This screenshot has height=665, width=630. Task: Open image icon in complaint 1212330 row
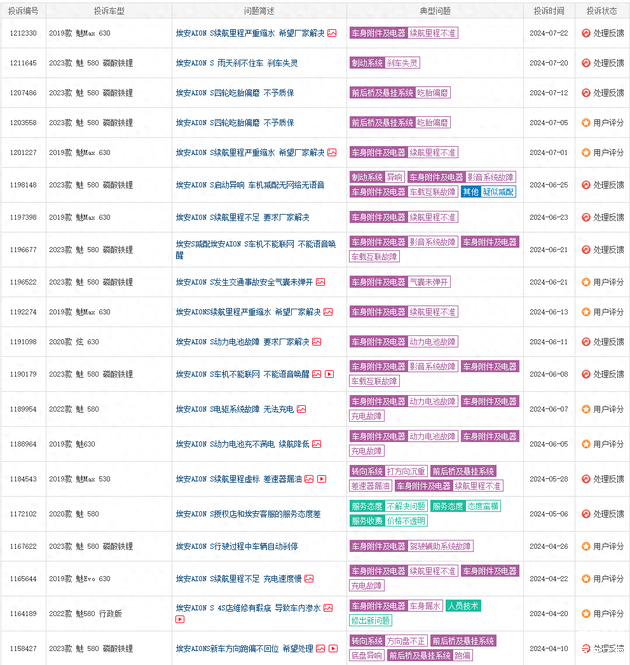coord(332,33)
